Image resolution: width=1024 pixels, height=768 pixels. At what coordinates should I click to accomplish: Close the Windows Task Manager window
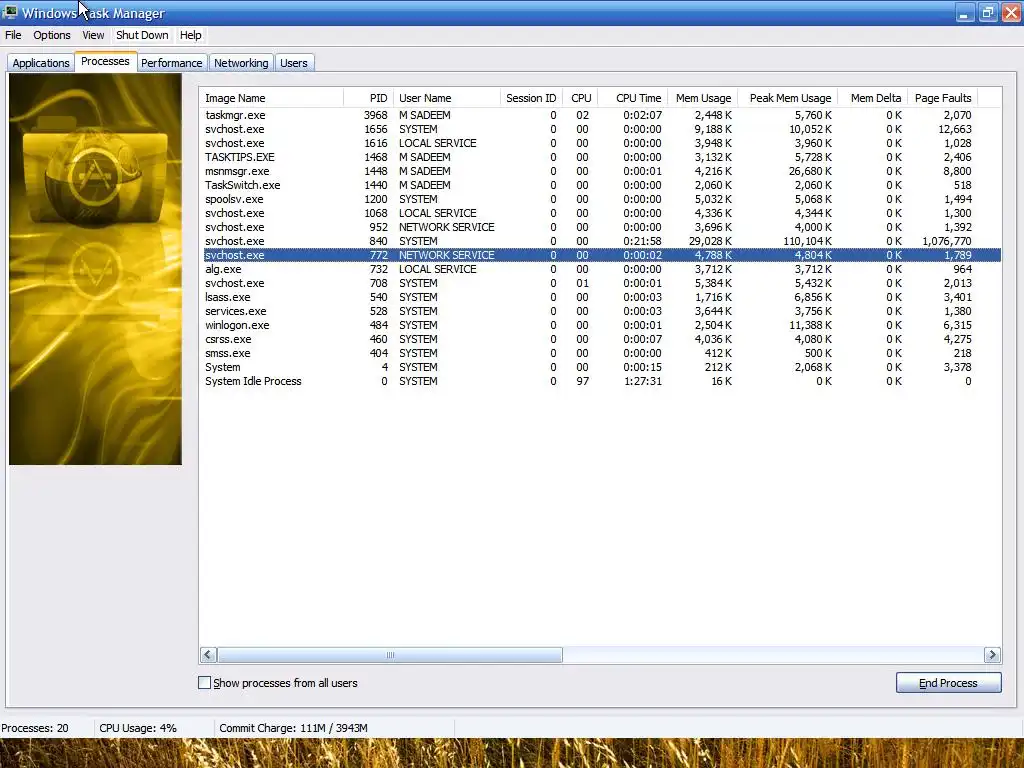click(1012, 12)
